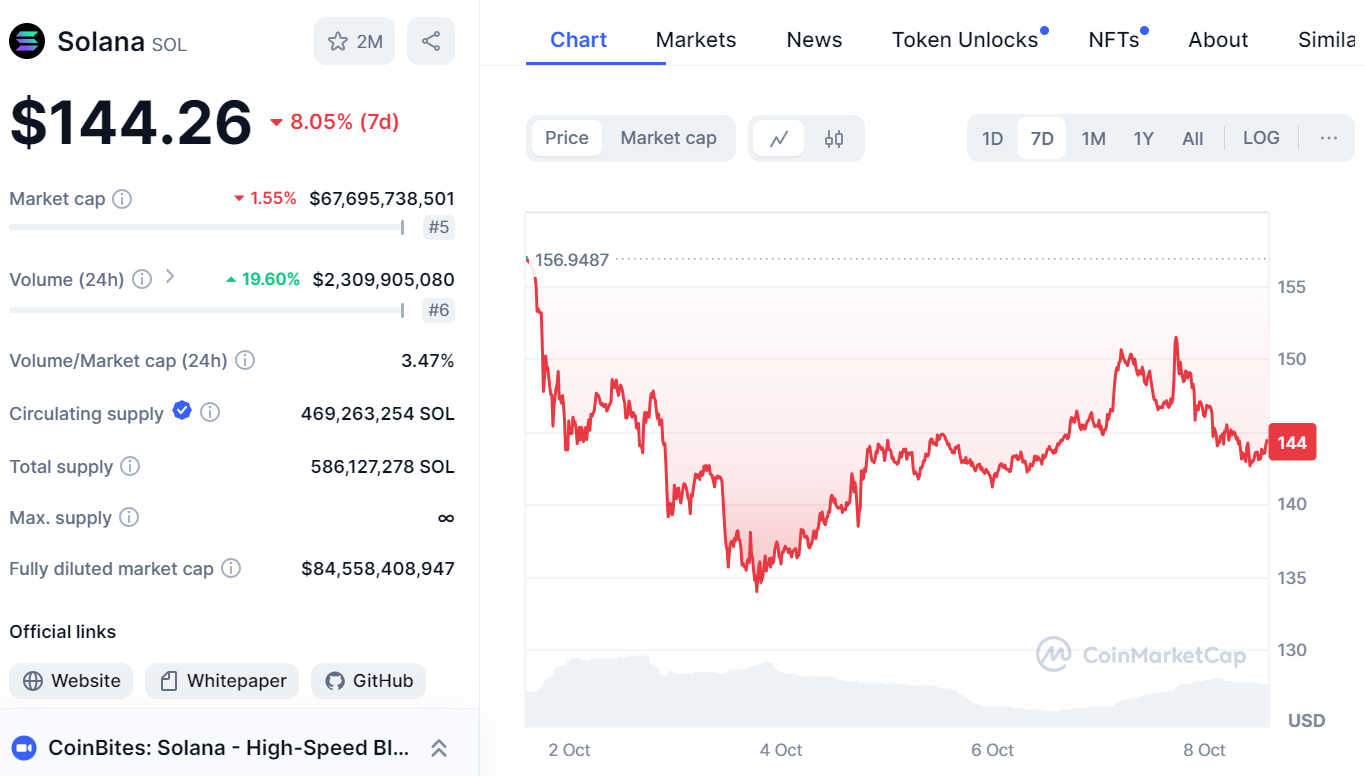Collapse the CoinBites Solana banner
1365x776 pixels.
point(438,747)
